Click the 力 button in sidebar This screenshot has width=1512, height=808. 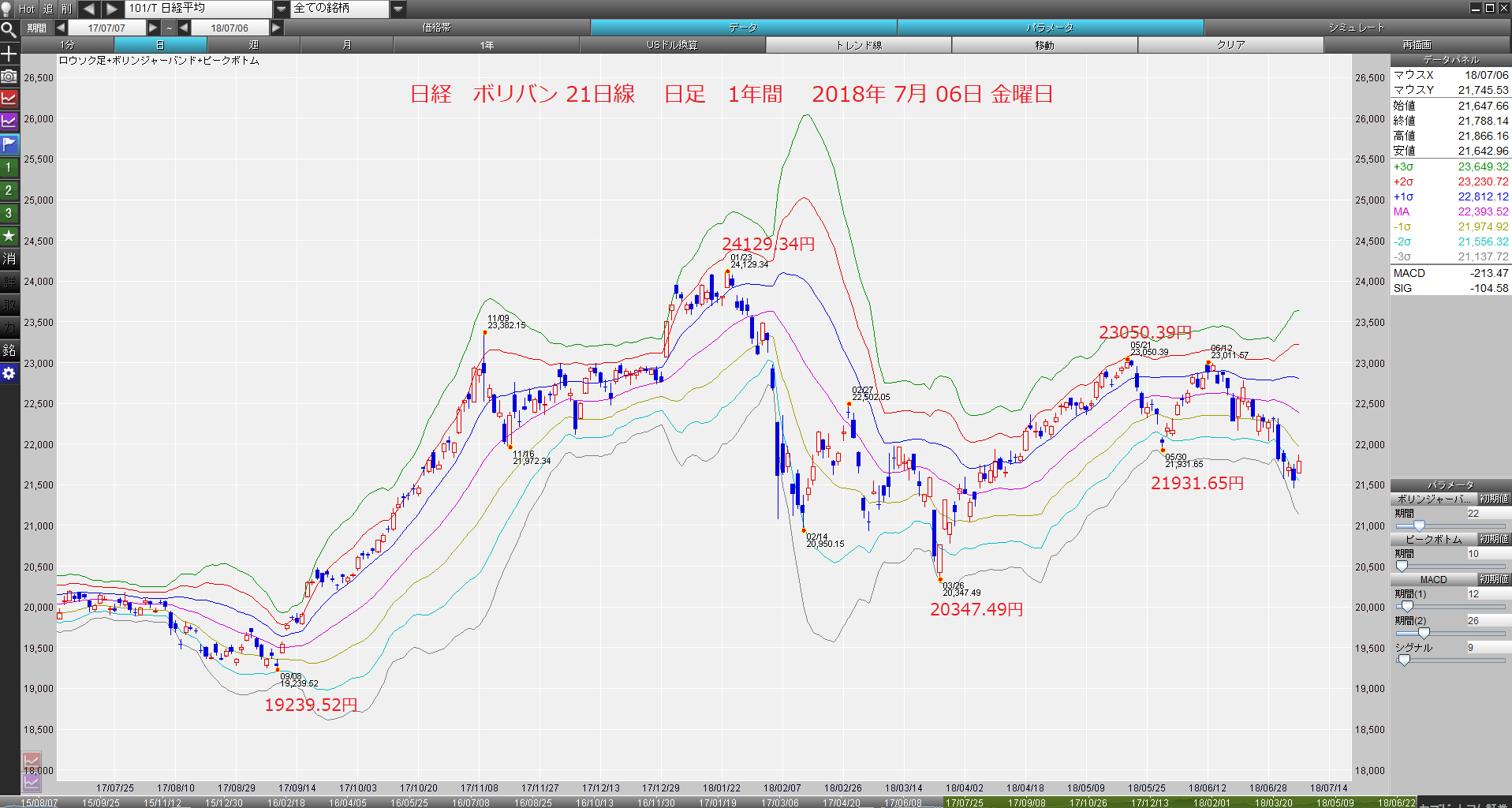pyautogui.click(x=9, y=327)
